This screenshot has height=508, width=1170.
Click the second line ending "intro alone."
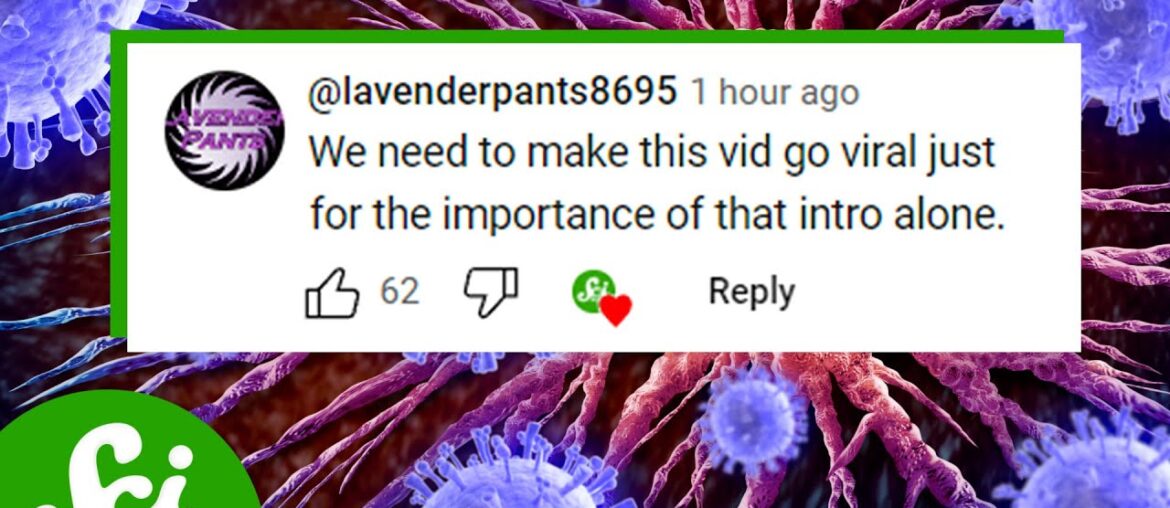tap(653, 215)
